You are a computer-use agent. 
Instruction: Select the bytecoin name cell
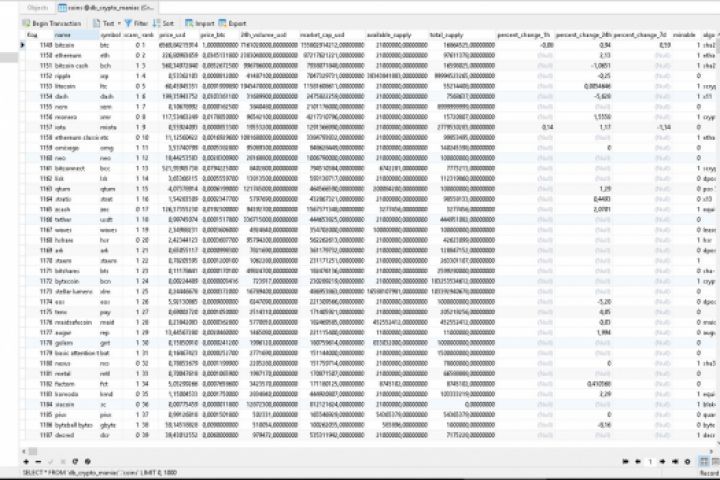75,281
